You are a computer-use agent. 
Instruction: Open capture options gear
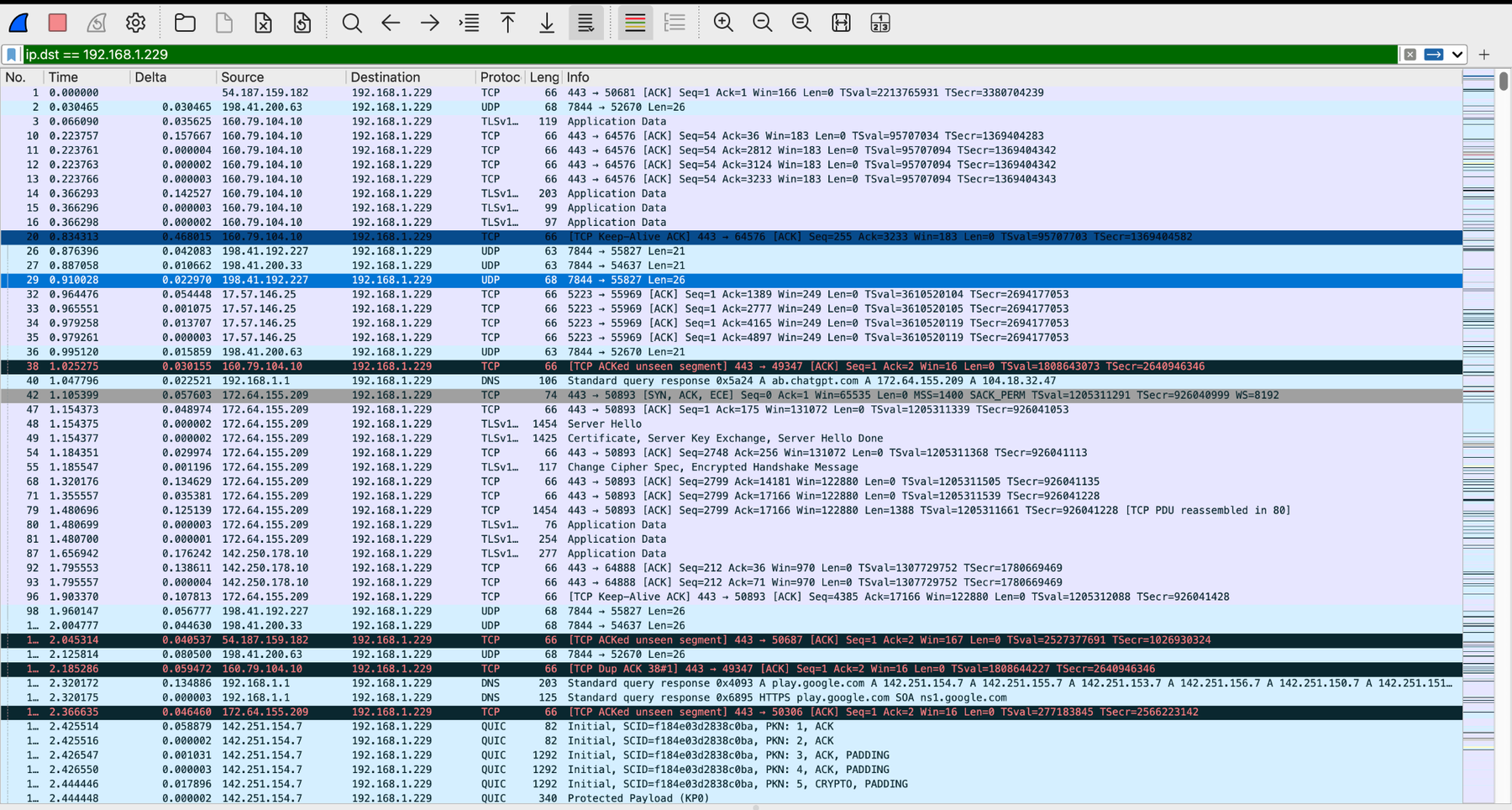pyautogui.click(x=135, y=23)
